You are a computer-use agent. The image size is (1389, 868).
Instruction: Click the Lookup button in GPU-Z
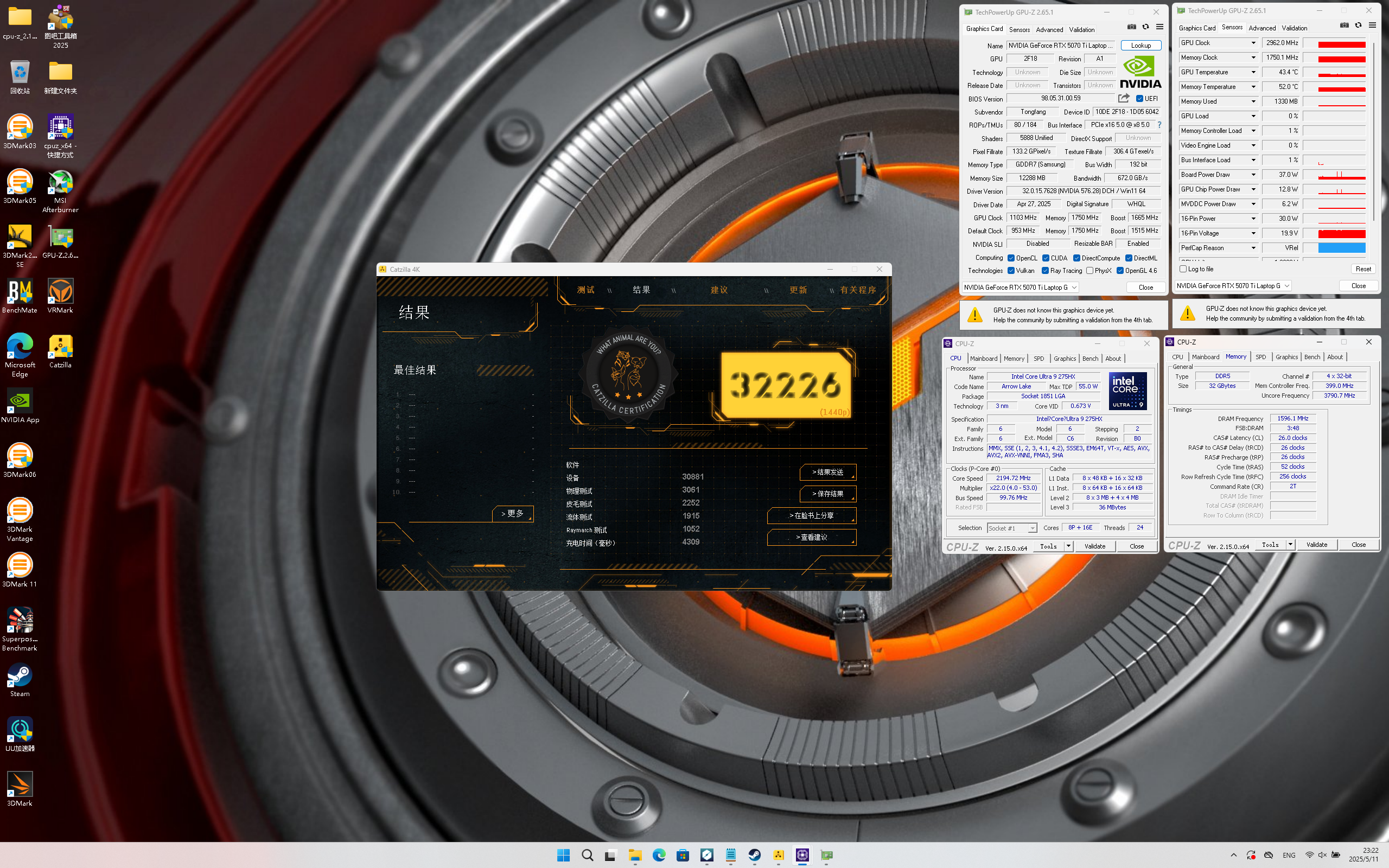pyautogui.click(x=1140, y=46)
